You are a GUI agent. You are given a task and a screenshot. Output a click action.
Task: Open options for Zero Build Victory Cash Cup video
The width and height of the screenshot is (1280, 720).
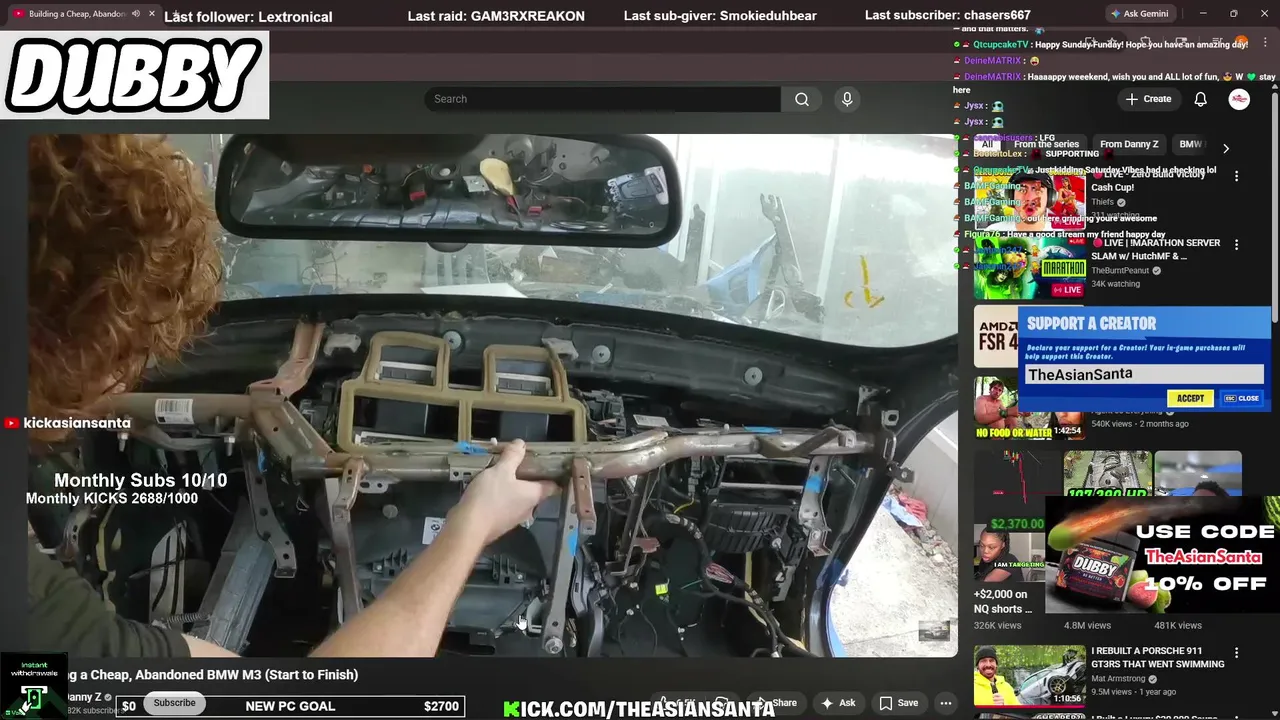tap(1237, 176)
